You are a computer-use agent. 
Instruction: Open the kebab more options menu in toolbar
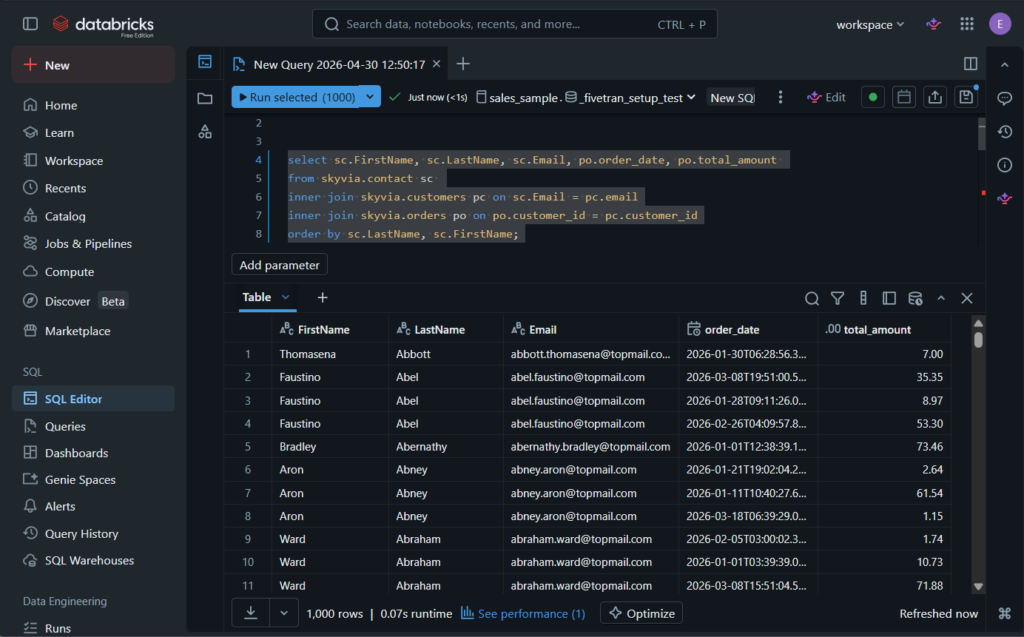[x=780, y=97]
